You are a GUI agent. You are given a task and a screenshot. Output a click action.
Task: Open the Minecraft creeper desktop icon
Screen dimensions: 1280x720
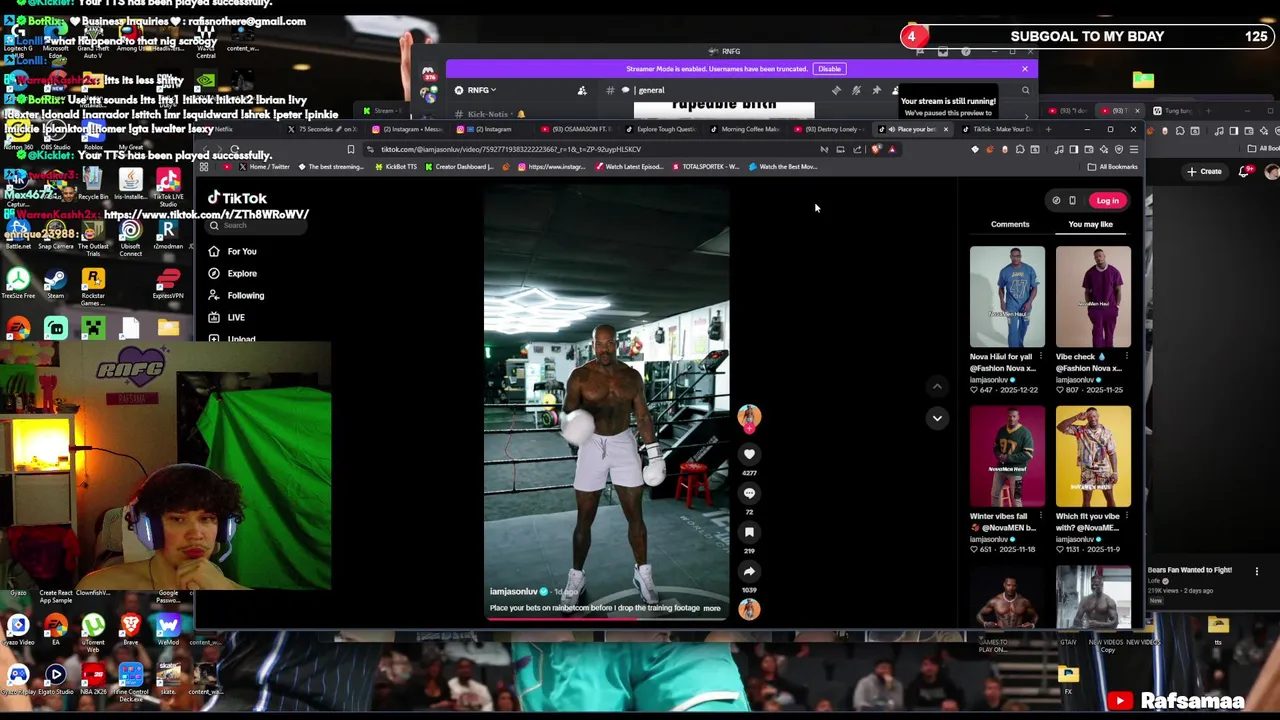tap(93, 328)
